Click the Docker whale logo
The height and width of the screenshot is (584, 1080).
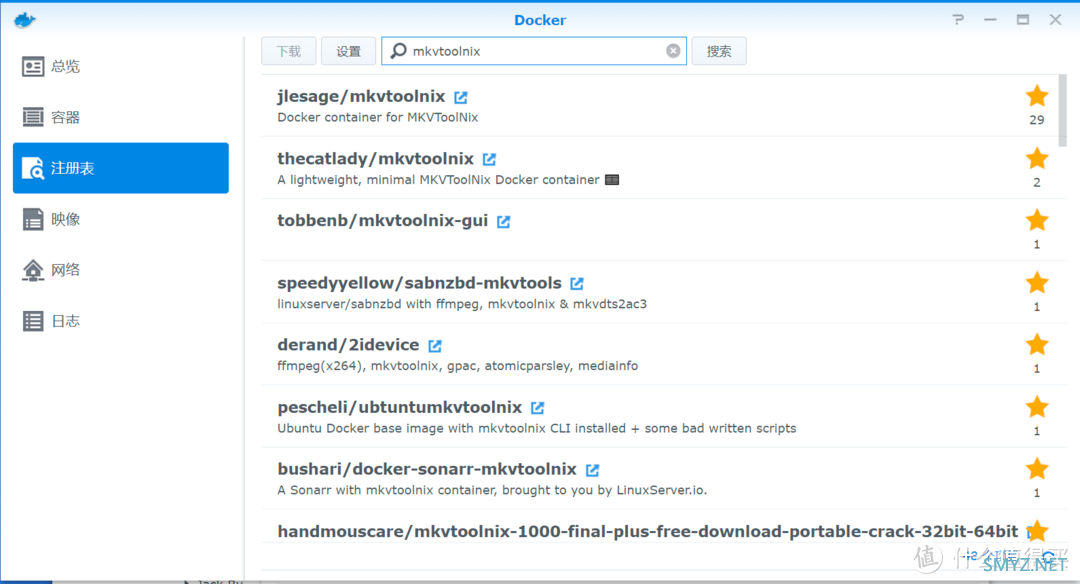pos(25,20)
